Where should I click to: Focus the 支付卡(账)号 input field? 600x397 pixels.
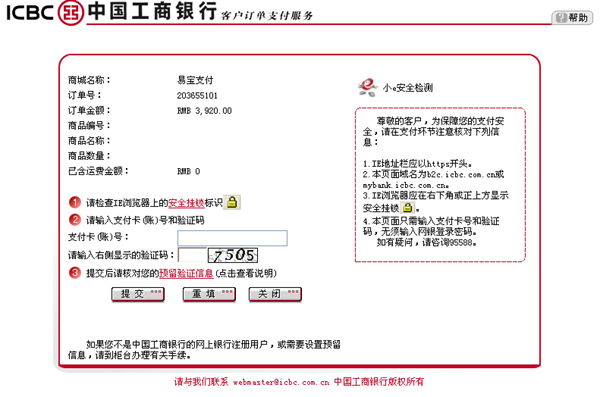(232, 238)
